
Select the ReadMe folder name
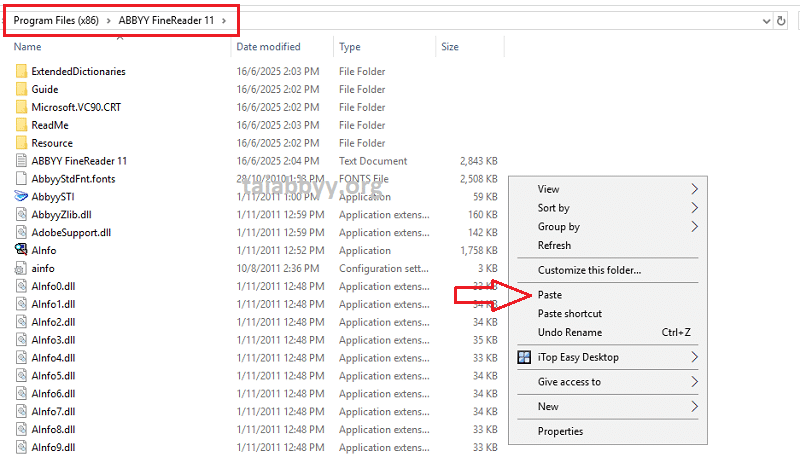click(x=50, y=125)
